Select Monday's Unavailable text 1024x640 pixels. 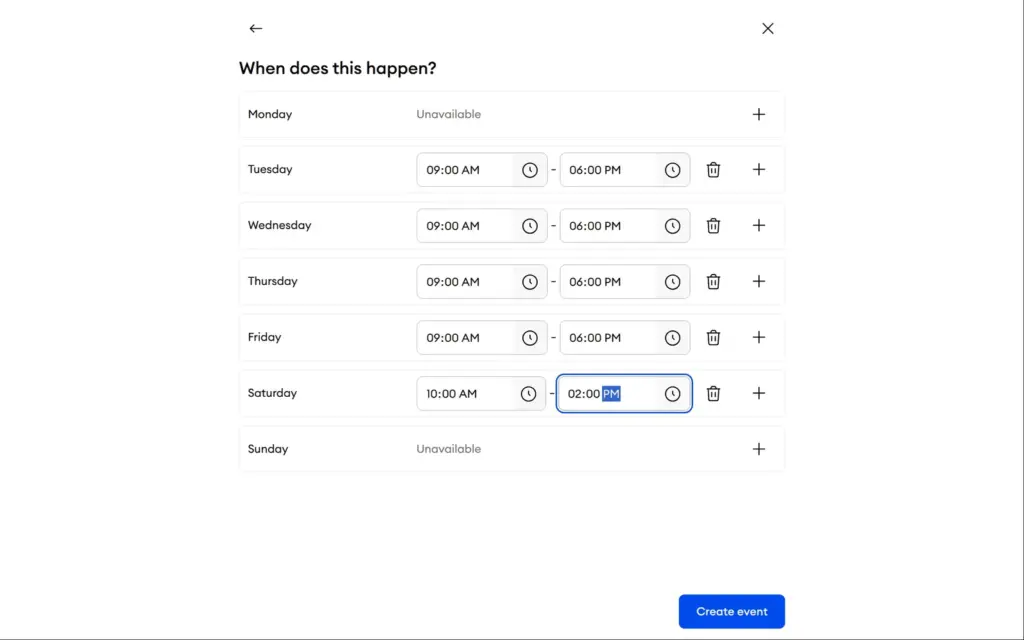(449, 114)
